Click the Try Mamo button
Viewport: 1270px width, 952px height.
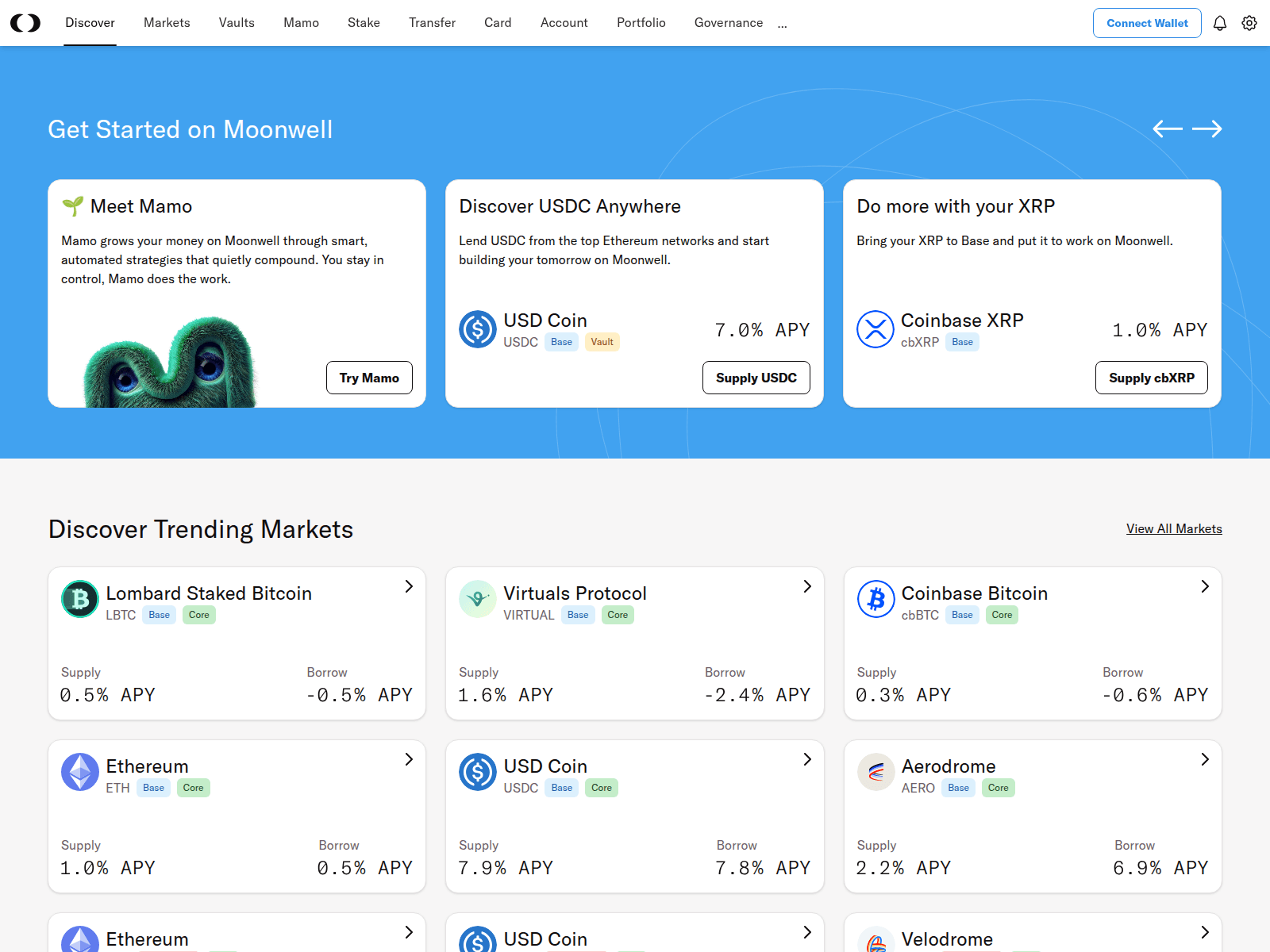(x=369, y=378)
